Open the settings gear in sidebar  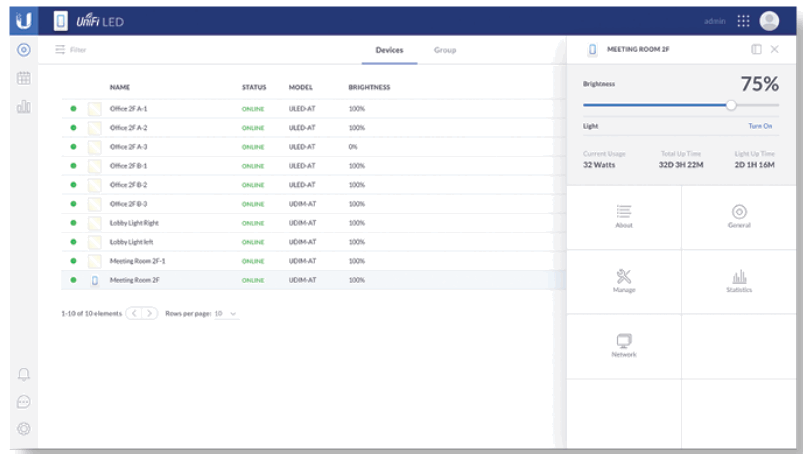pyautogui.click(x=24, y=428)
